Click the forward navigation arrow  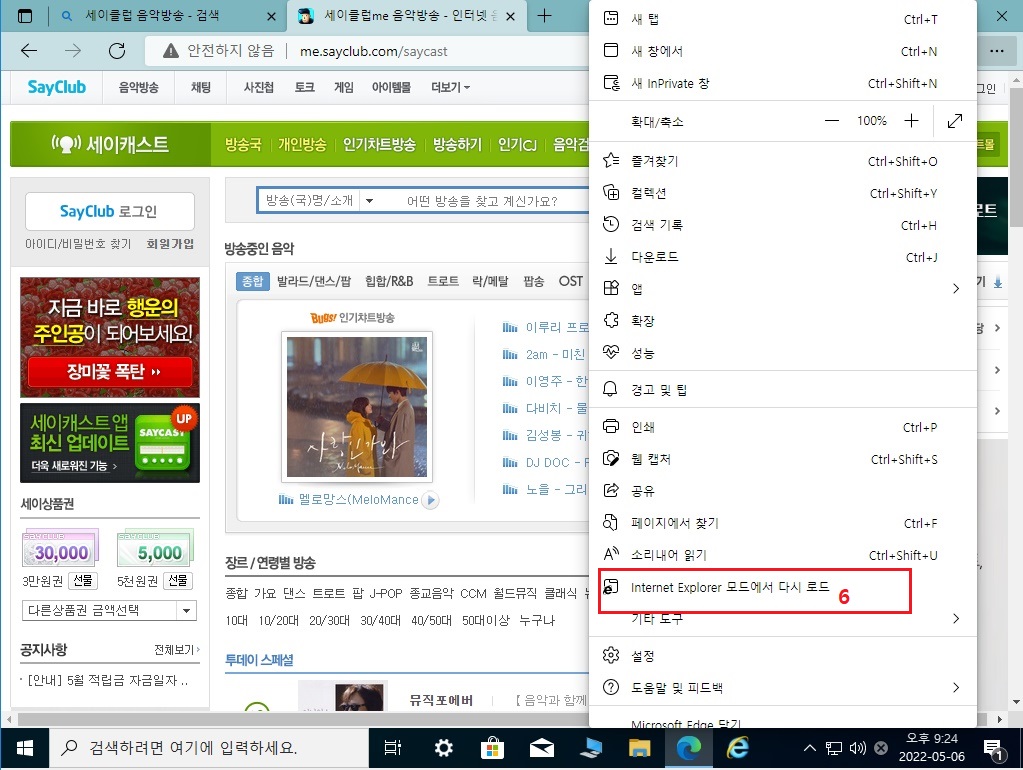pos(73,51)
